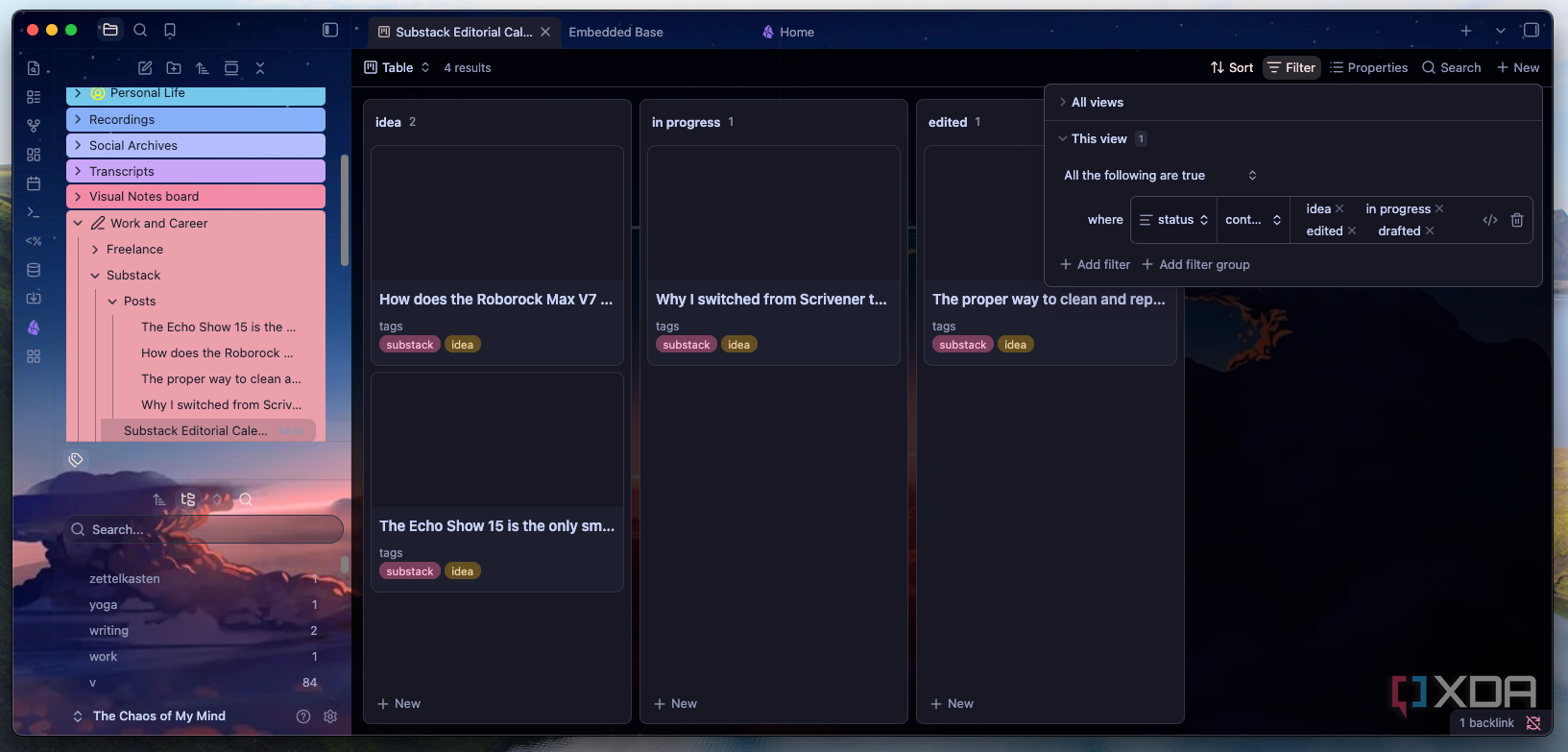Click New in the base toolbar
The height and width of the screenshot is (752, 1568).
(x=1518, y=67)
